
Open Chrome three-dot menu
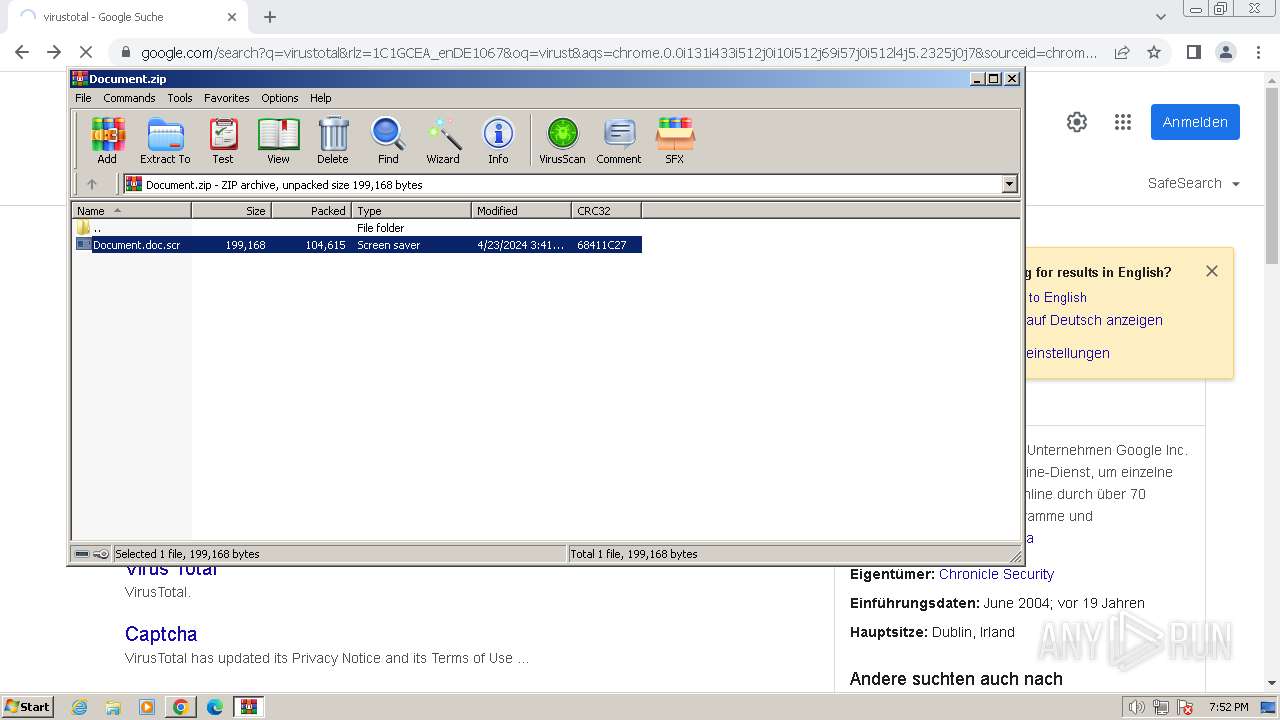pos(1257,52)
